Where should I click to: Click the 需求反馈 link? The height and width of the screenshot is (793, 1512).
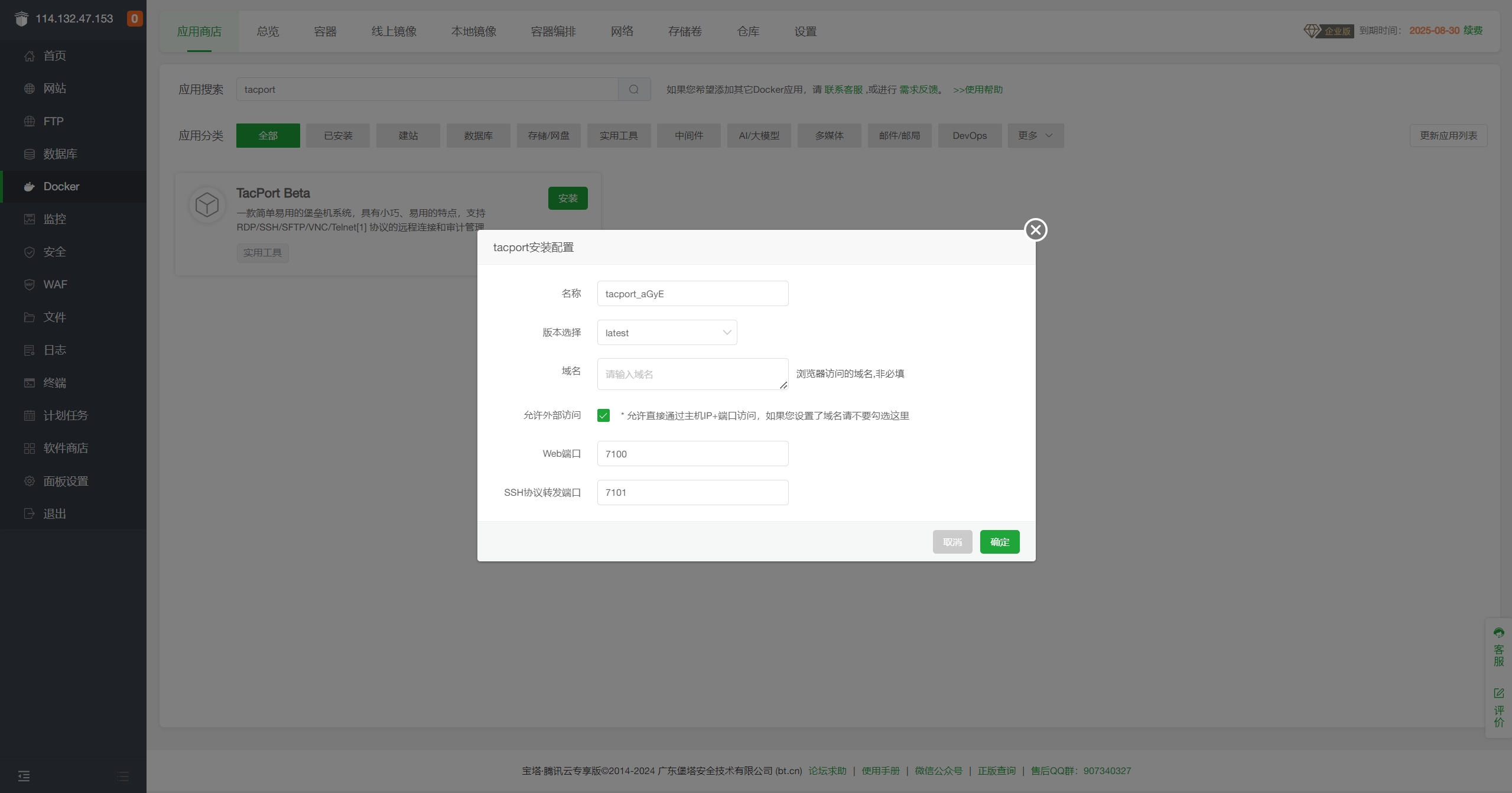point(919,89)
